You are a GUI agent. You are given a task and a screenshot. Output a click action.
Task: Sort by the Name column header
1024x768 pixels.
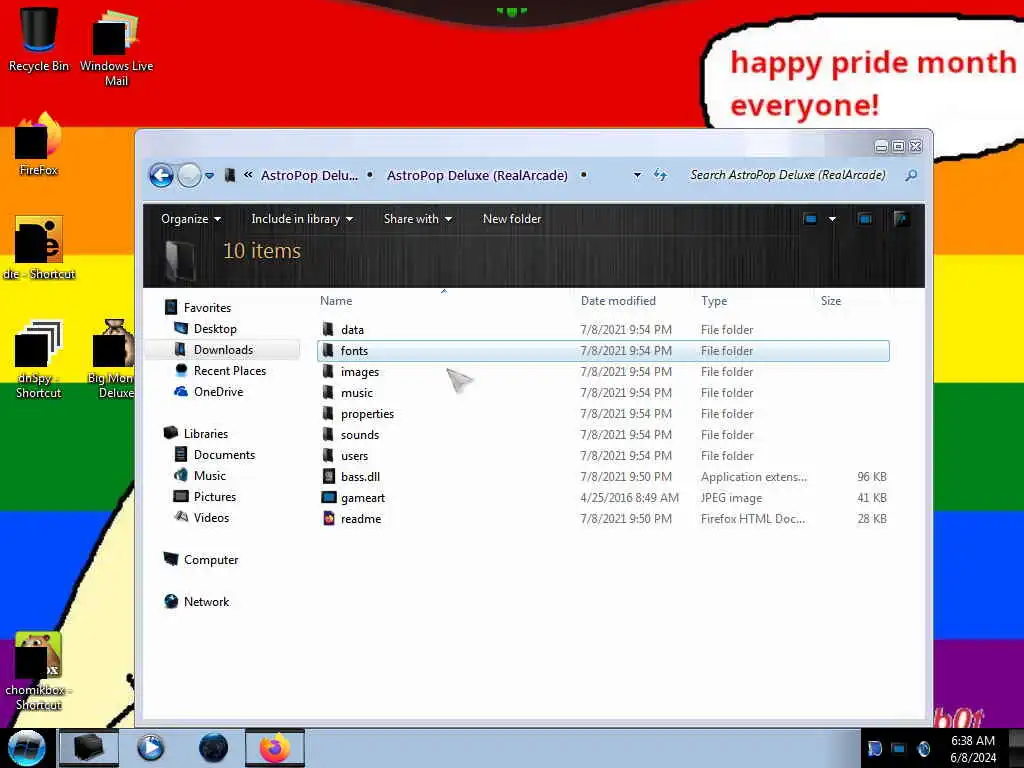pyautogui.click(x=336, y=301)
